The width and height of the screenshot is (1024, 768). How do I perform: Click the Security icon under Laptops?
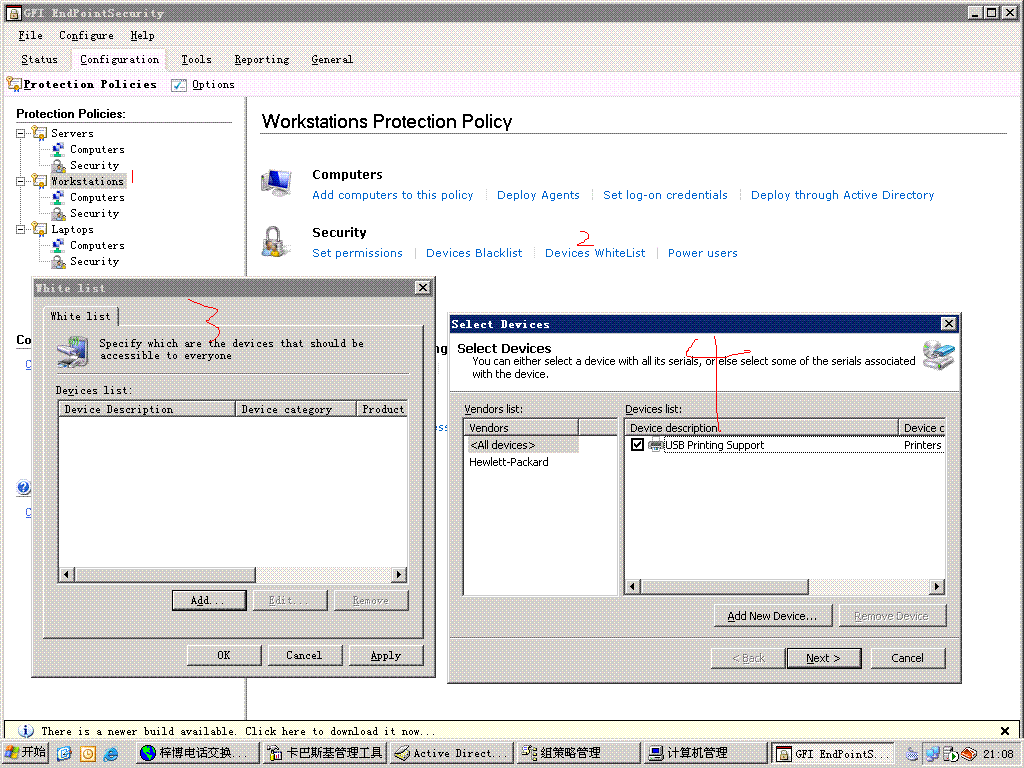(58, 261)
